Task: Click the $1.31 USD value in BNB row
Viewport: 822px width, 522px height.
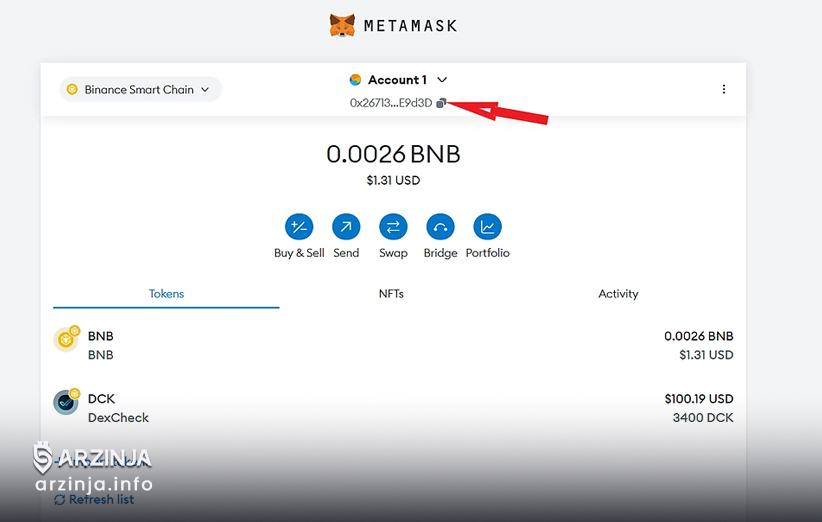Action: [x=706, y=355]
